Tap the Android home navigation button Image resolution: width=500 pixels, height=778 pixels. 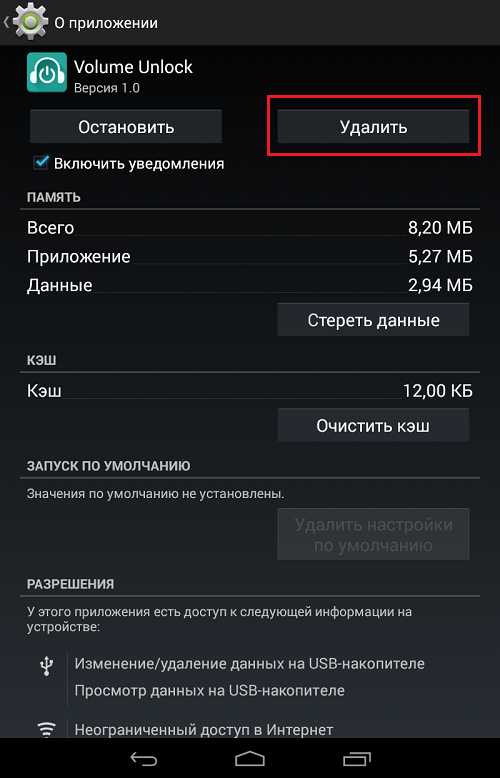[x=250, y=758]
